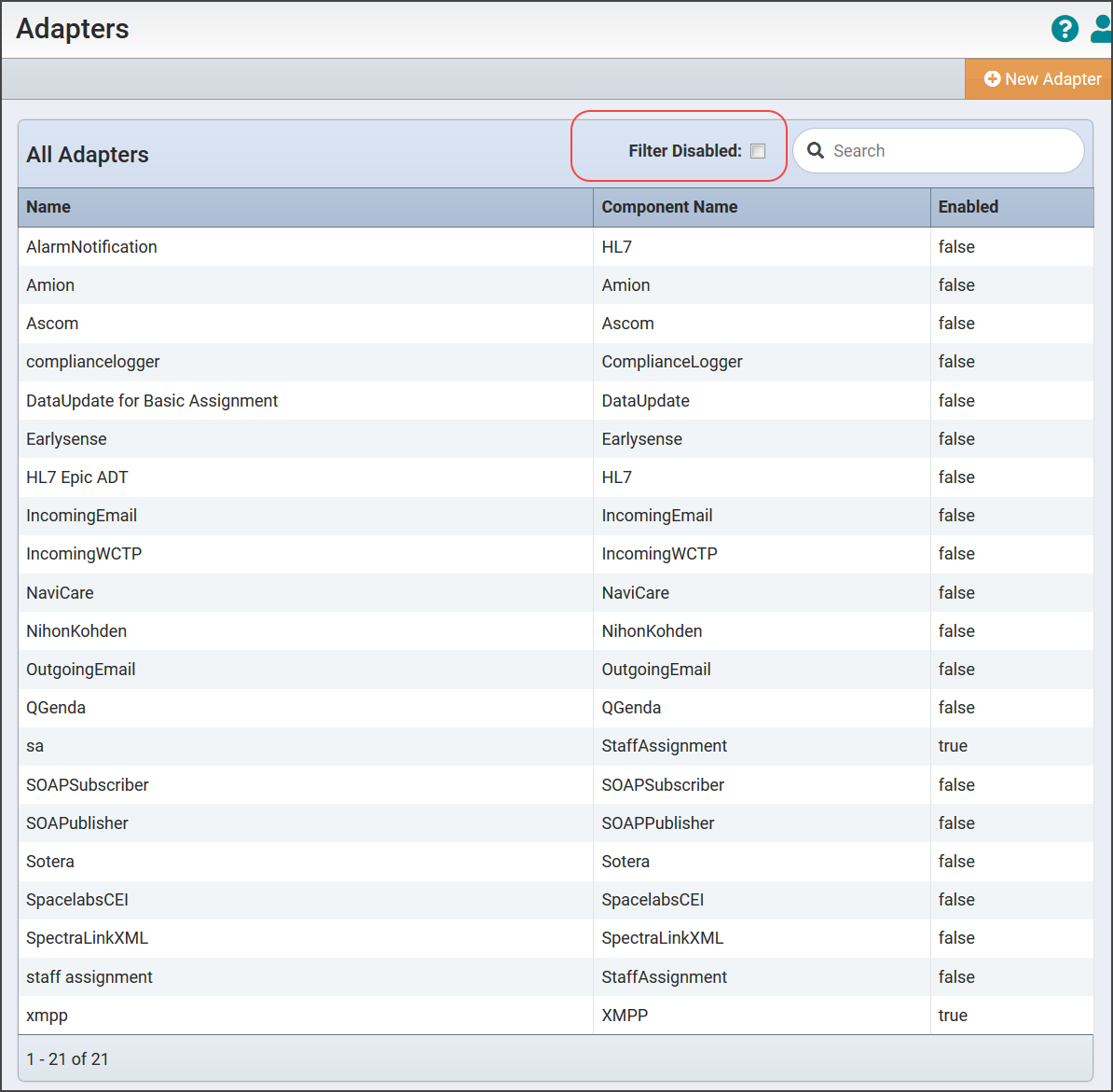Open the staff assignment adapter
The image size is (1113, 1092).
click(89, 977)
